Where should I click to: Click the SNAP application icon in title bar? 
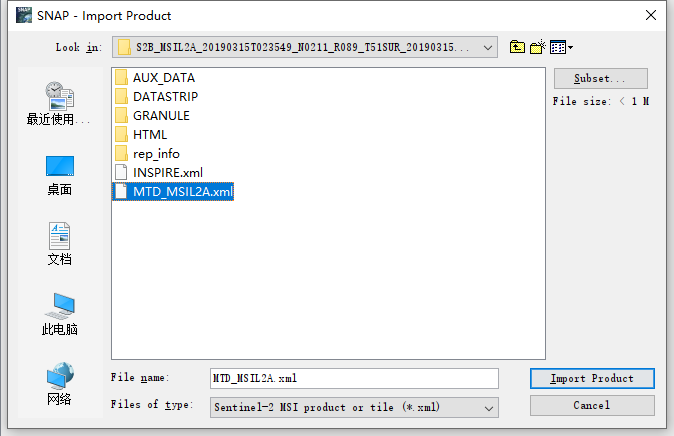[24, 15]
